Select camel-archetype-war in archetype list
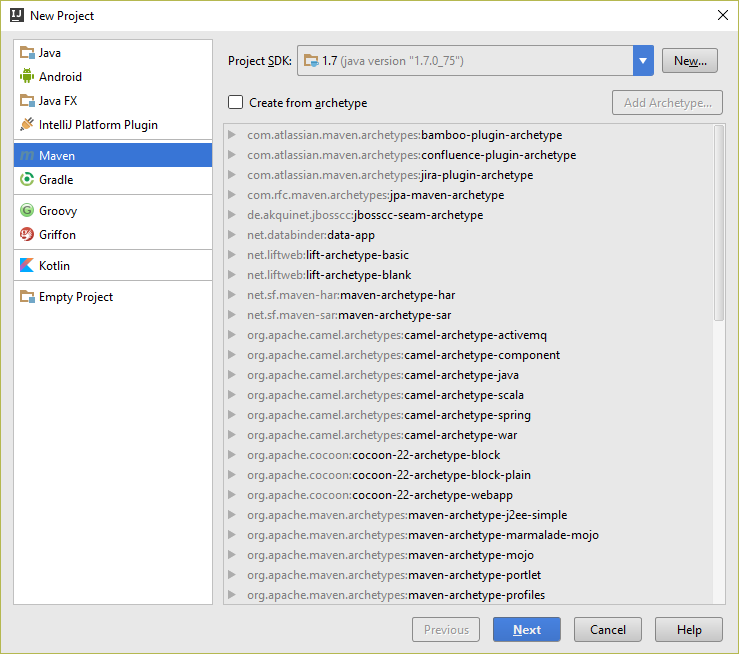The width and height of the screenshot is (739, 654). click(x=382, y=435)
